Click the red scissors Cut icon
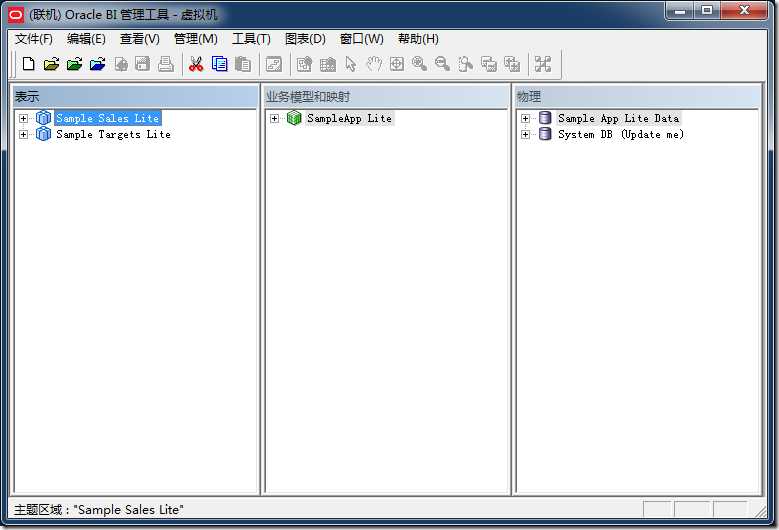This screenshot has width=779, height=530. [196, 64]
